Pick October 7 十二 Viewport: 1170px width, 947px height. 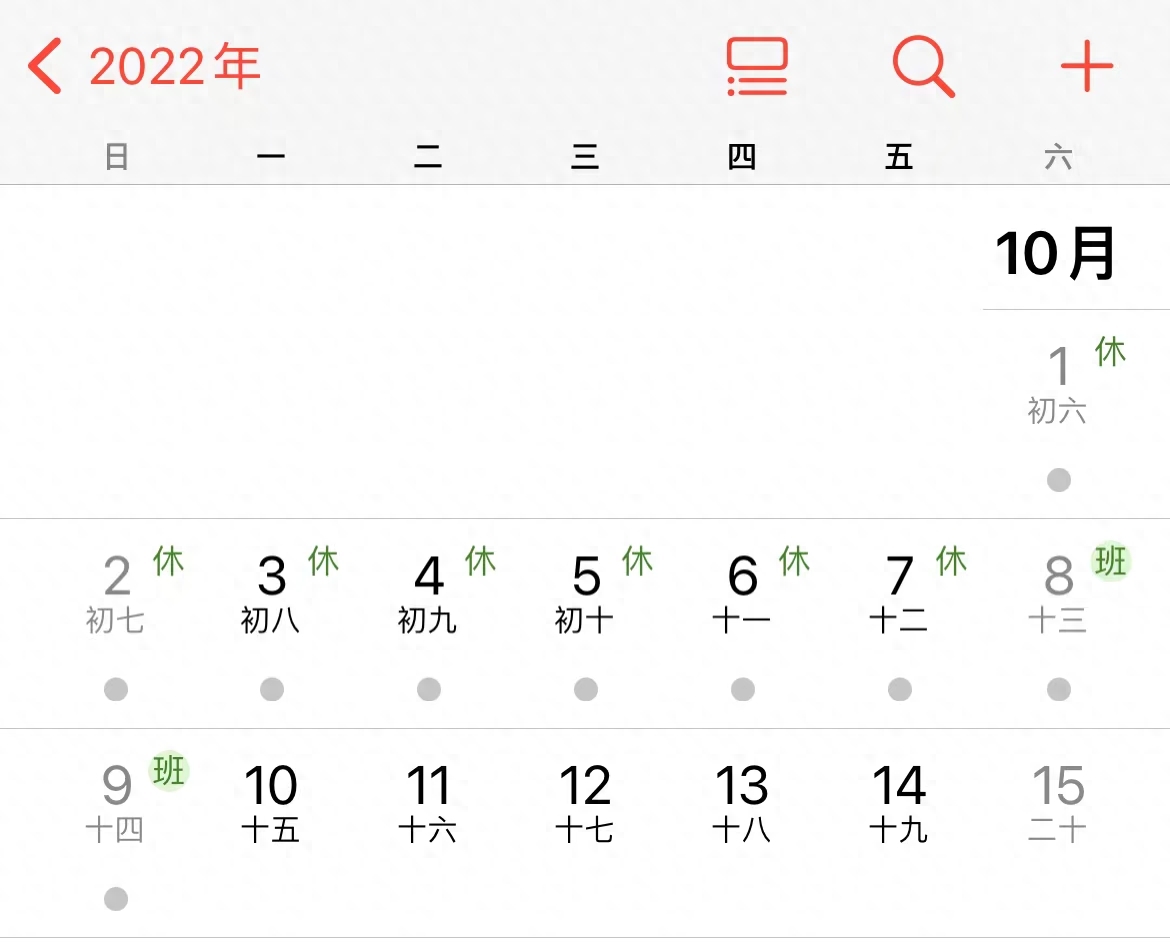click(899, 593)
